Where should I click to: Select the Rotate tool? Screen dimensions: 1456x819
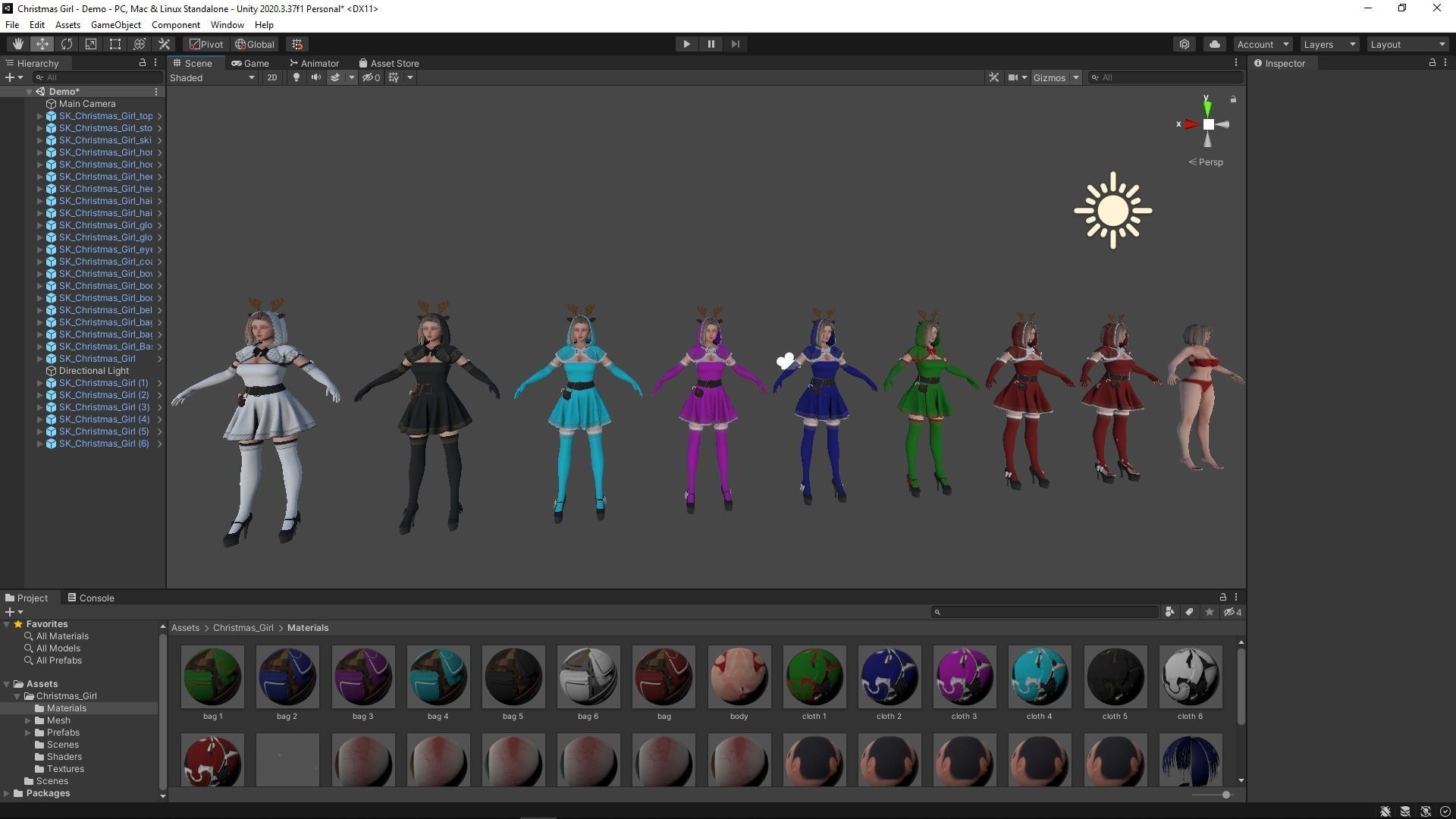pyautogui.click(x=67, y=44)
